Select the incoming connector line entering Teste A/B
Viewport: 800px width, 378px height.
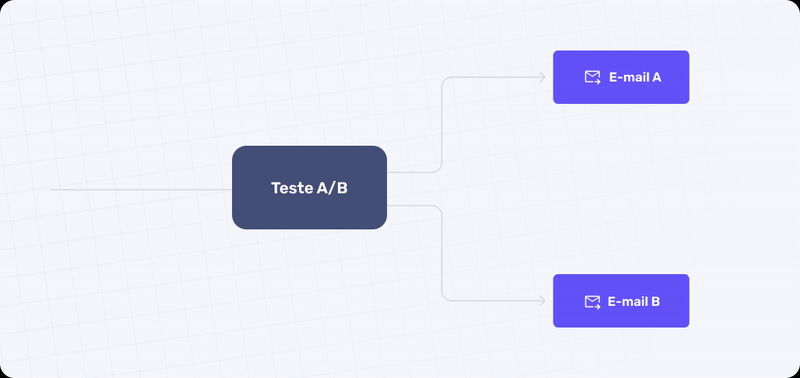click(141, 190)
